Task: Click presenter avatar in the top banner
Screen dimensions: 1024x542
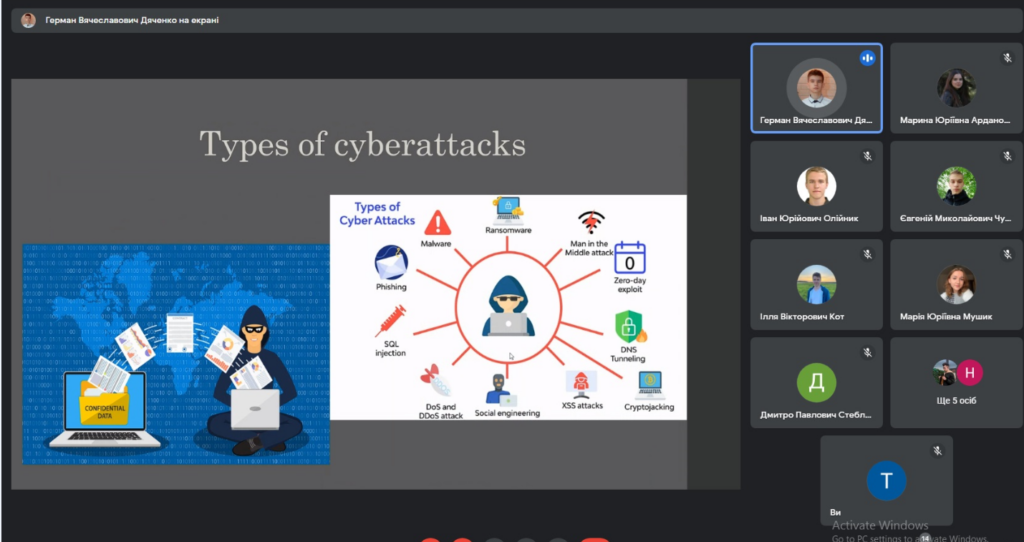Action: [28, 20]
